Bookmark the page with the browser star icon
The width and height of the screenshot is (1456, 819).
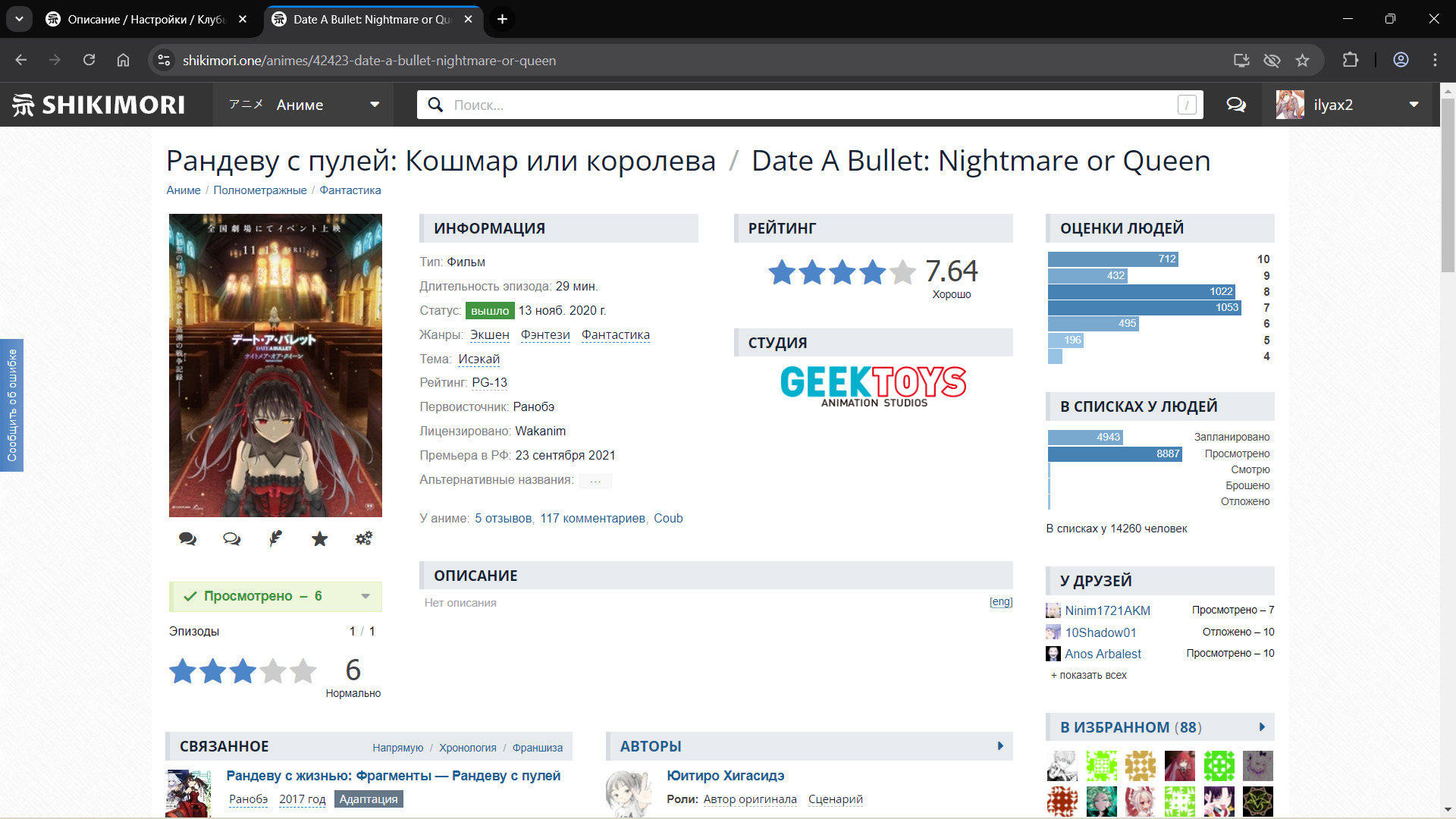pyautogui.click(x=1302, y=61)
